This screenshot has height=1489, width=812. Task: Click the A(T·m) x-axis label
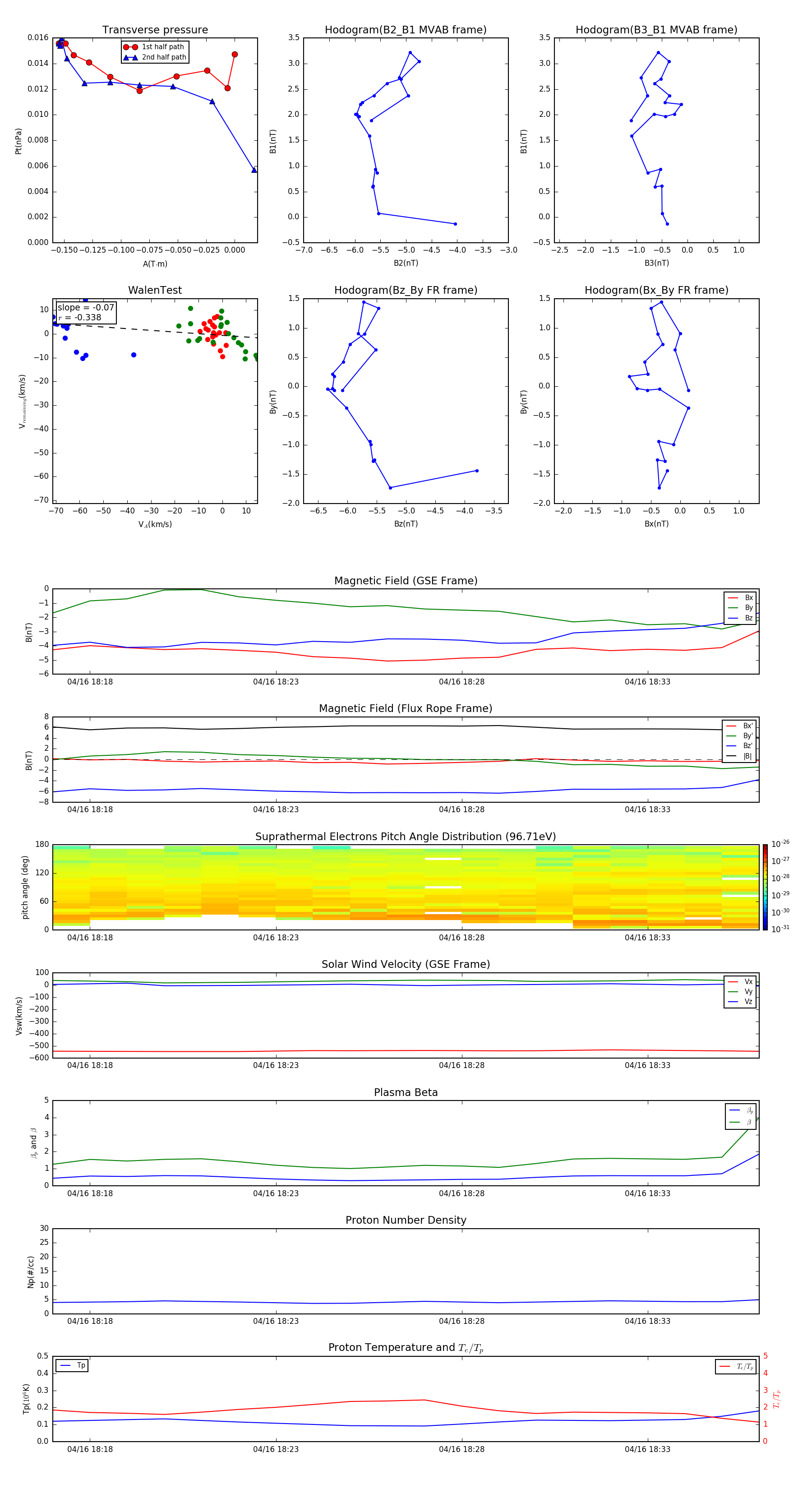pos(155,264)
